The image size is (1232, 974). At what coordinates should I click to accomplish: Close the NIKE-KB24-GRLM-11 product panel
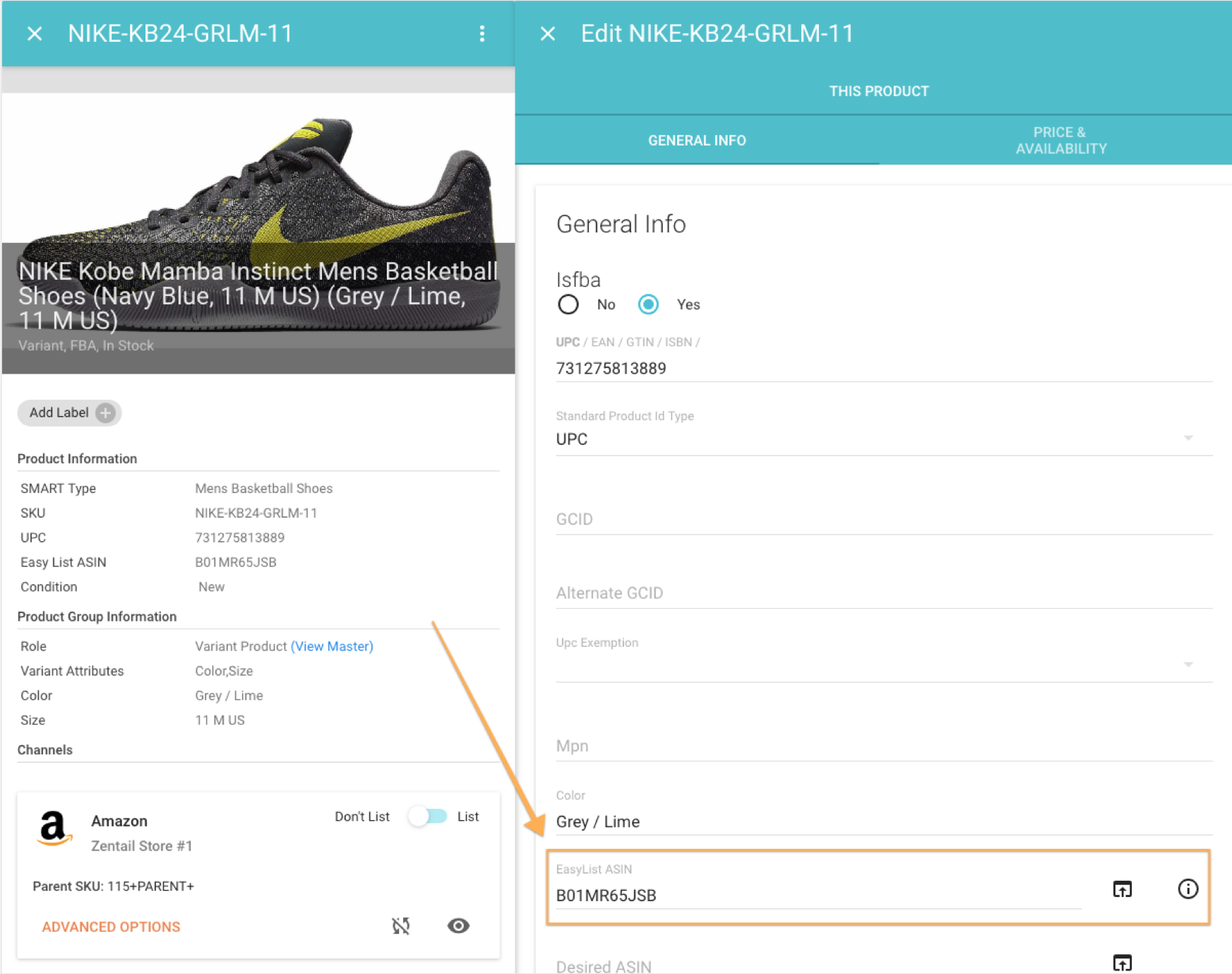pos(35,34)
